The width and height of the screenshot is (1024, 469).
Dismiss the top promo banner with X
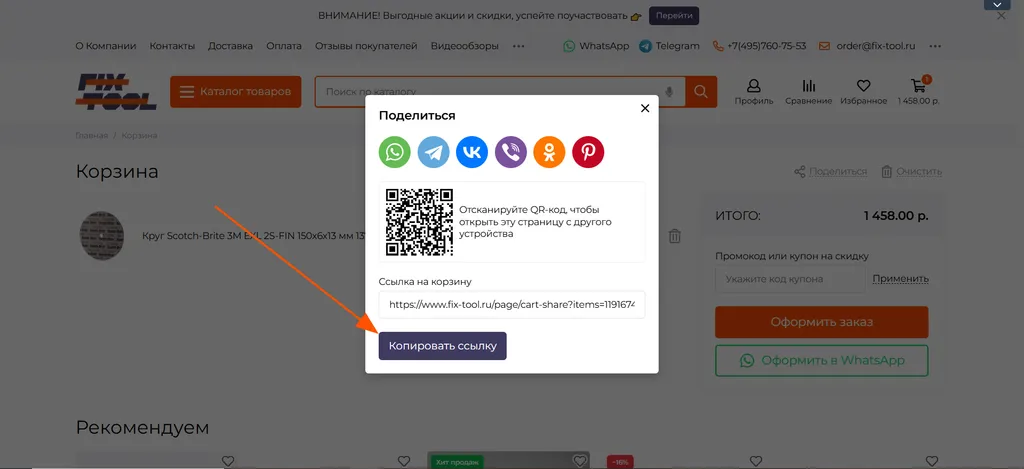[1001, 16]
